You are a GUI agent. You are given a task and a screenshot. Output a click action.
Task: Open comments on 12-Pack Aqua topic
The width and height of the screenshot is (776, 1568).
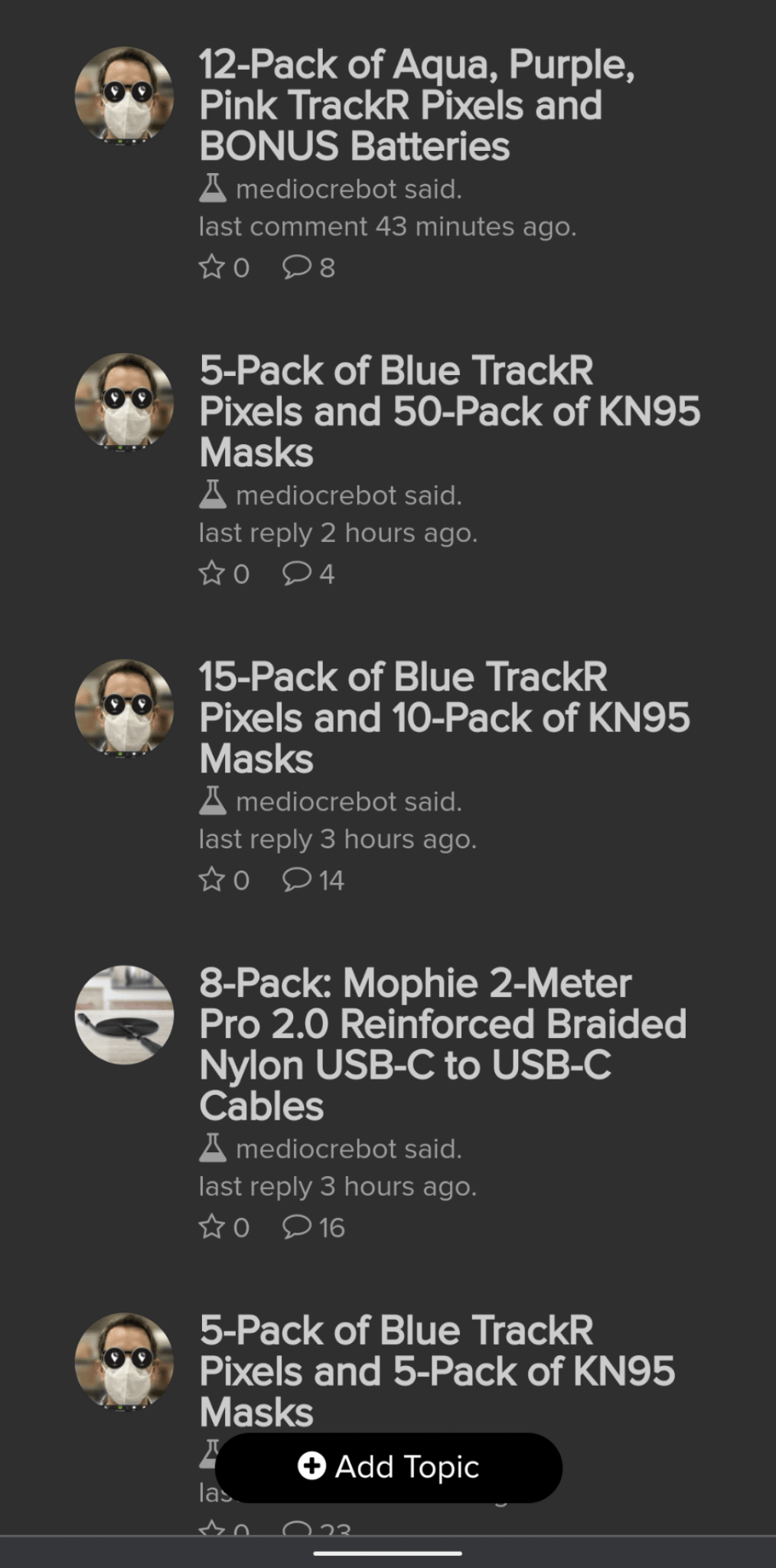(x=297, y=267)
